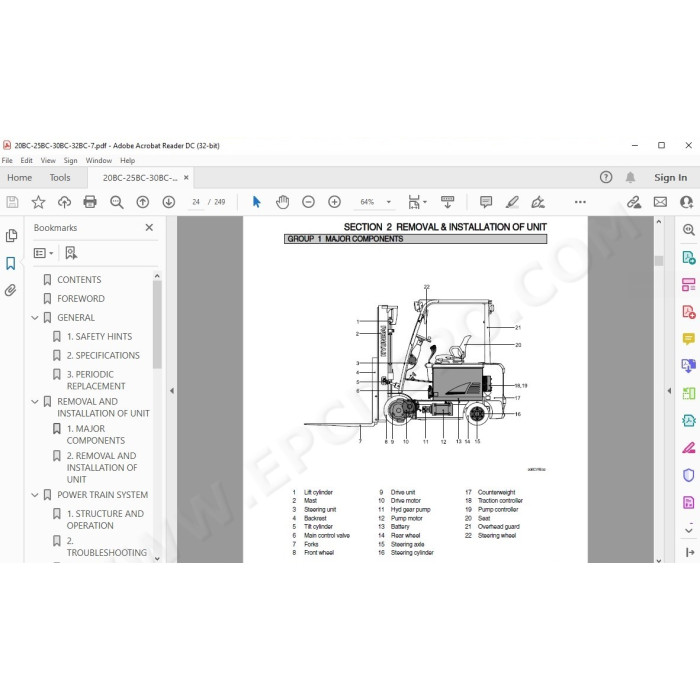Open bookmark options dropdown

click(43, 253)
